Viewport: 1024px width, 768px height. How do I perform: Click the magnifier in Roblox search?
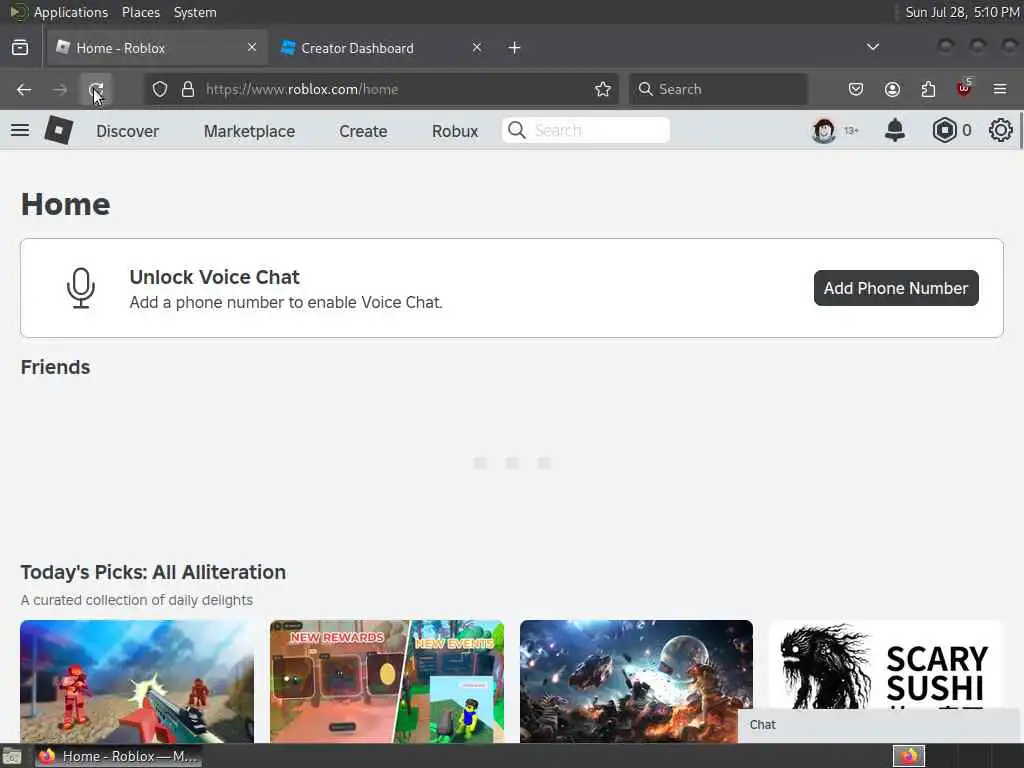(517, 130)
